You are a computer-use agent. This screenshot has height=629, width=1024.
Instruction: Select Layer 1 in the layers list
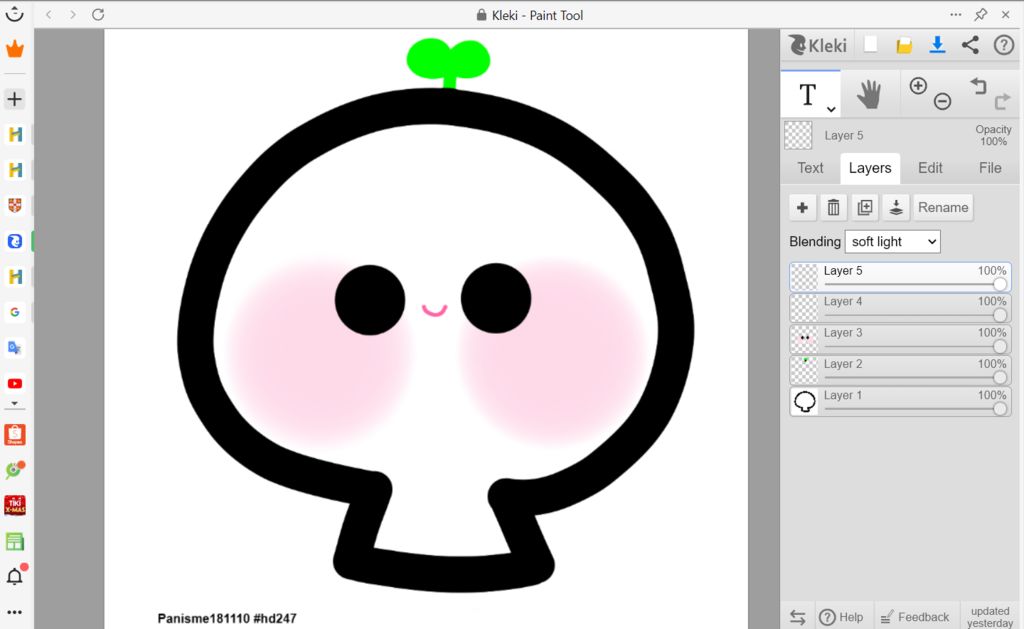pos(901,402)
